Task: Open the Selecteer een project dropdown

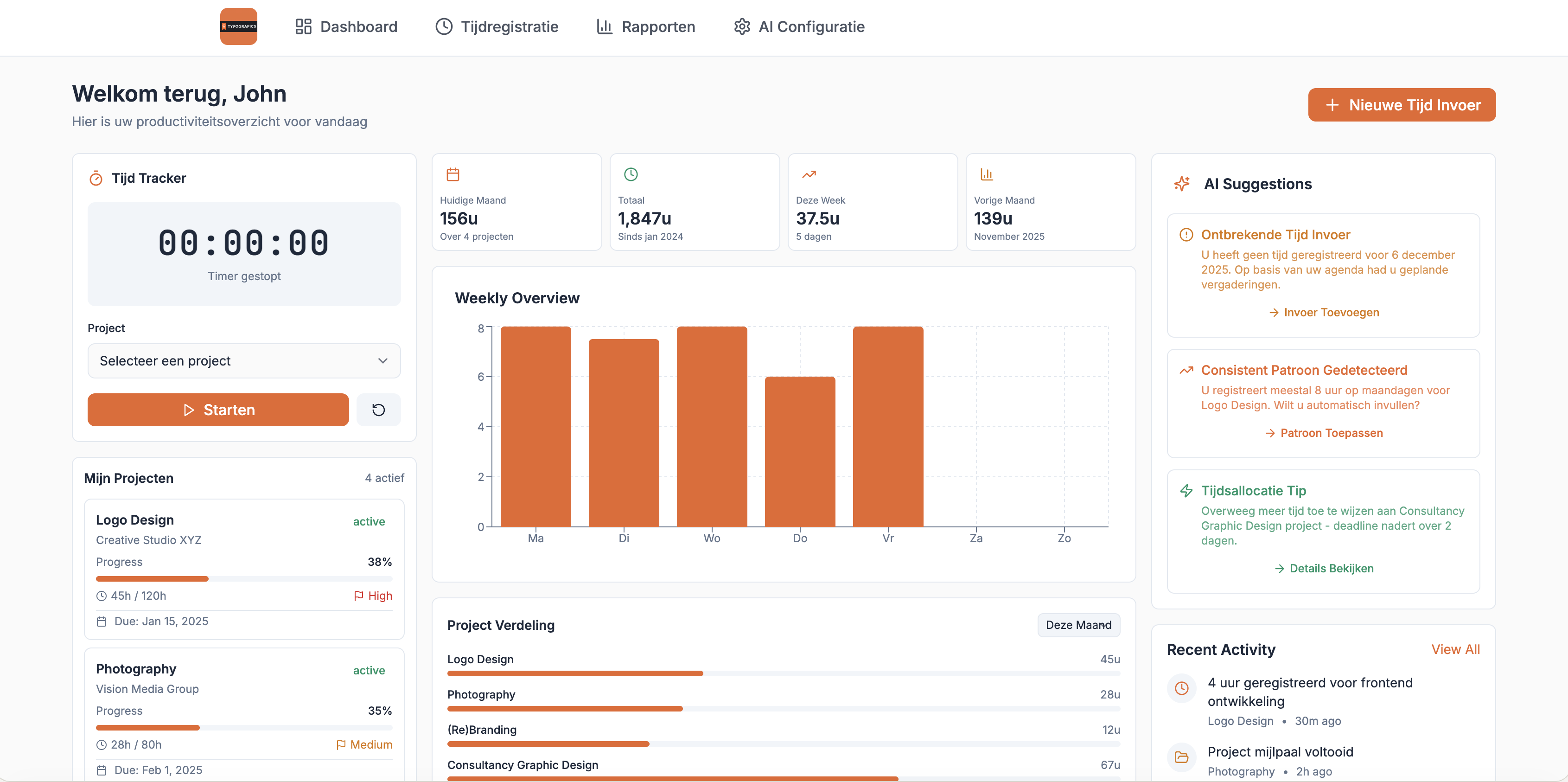Action: (x=243, y=360)
